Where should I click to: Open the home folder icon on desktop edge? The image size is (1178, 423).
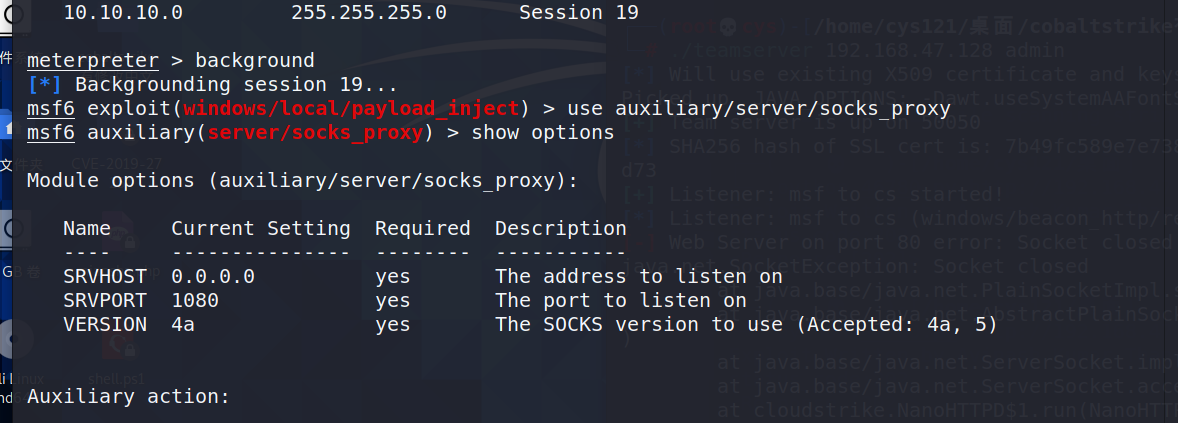coord(7,128)
